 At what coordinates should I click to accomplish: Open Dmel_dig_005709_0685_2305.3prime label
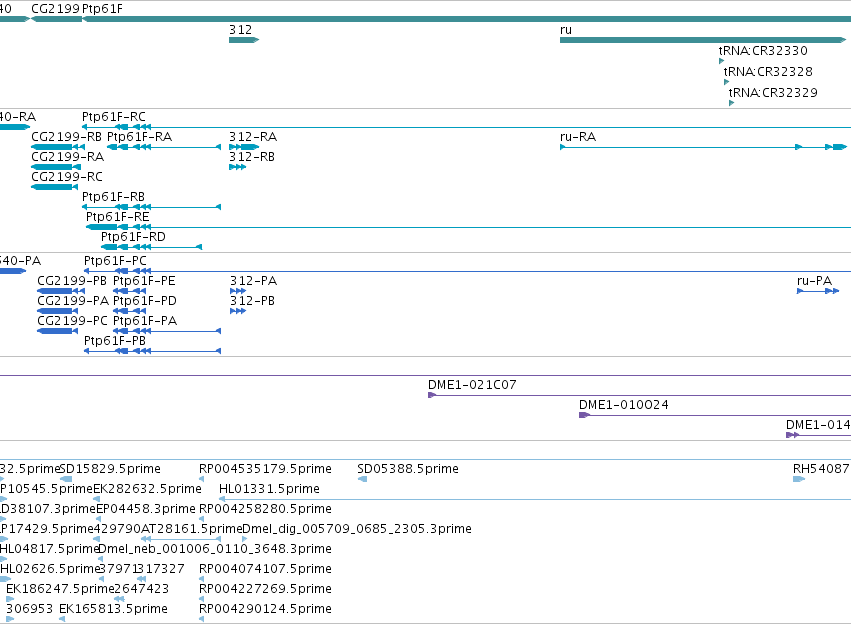coord(357,529)
